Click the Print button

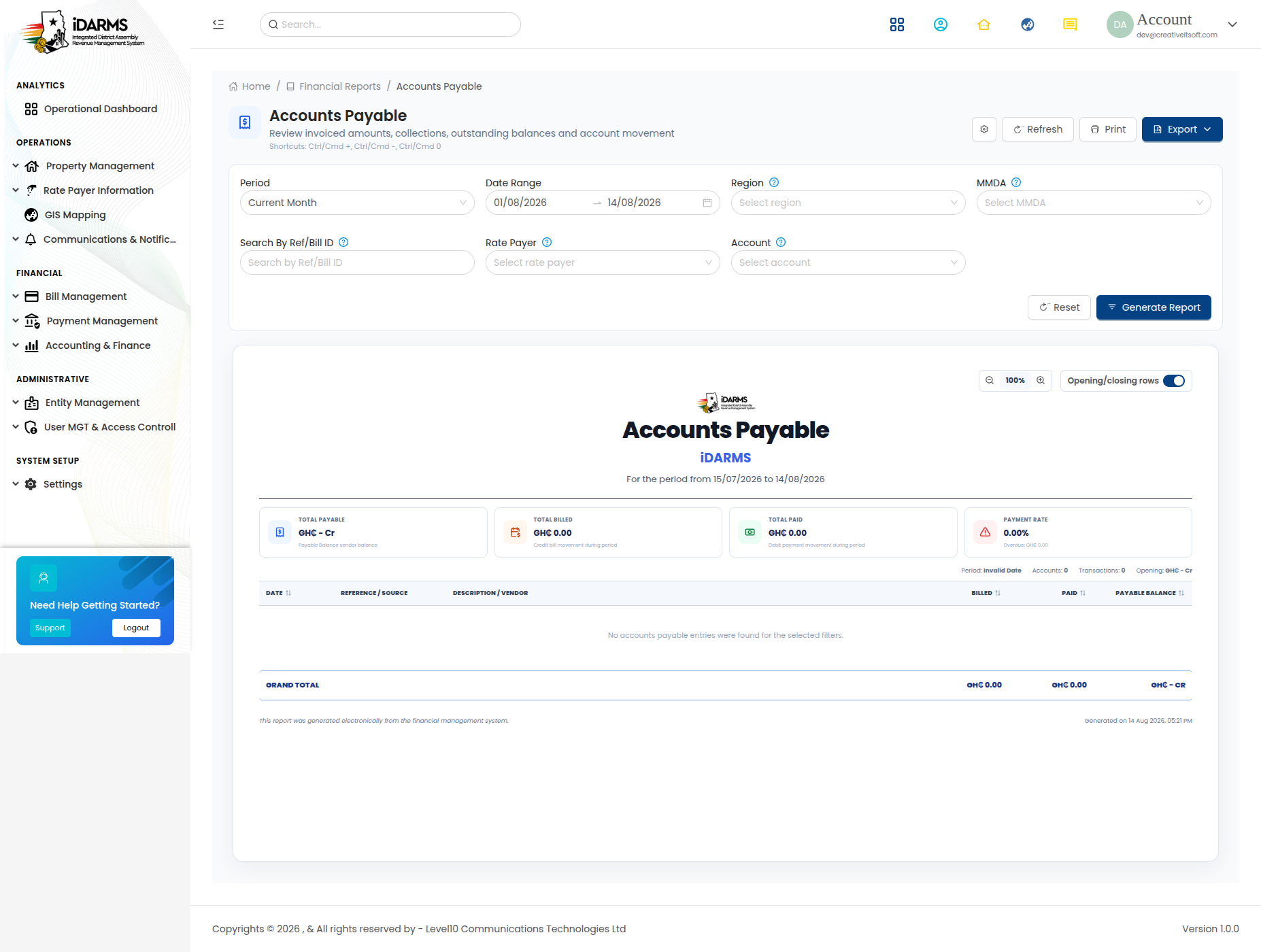tap(1108, 129)
